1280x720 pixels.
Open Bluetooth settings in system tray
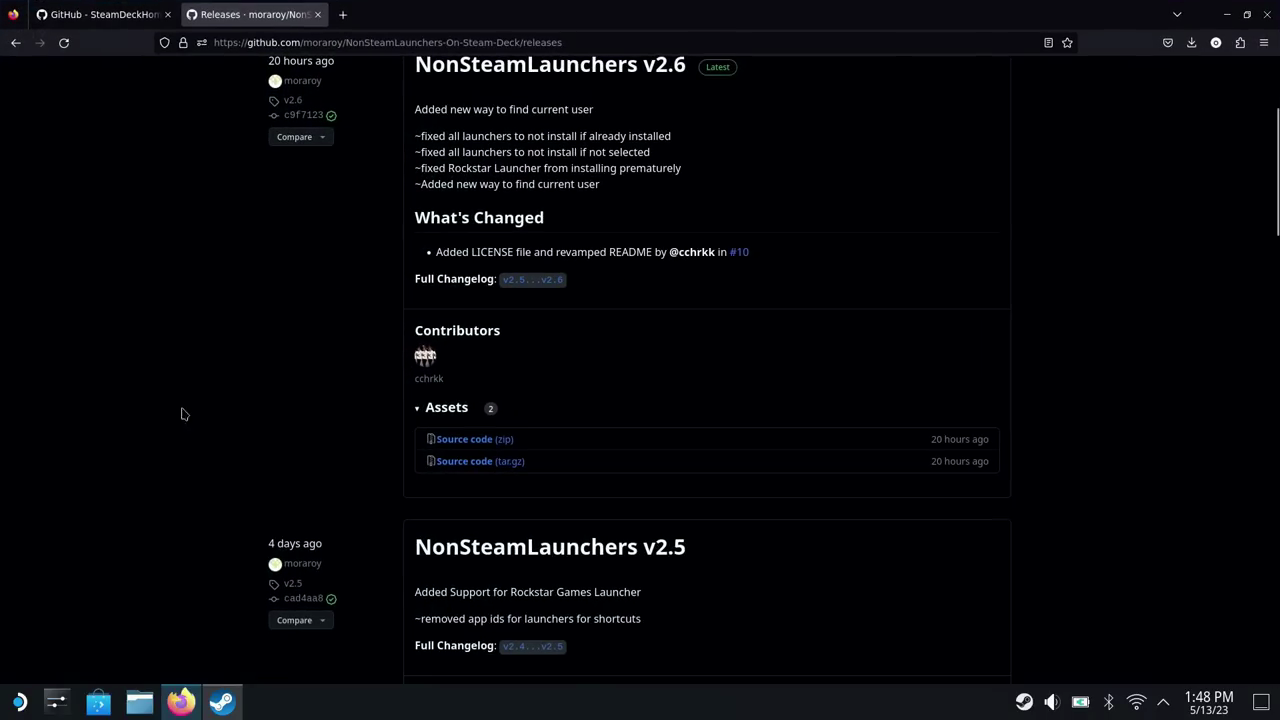point(1108,702)
